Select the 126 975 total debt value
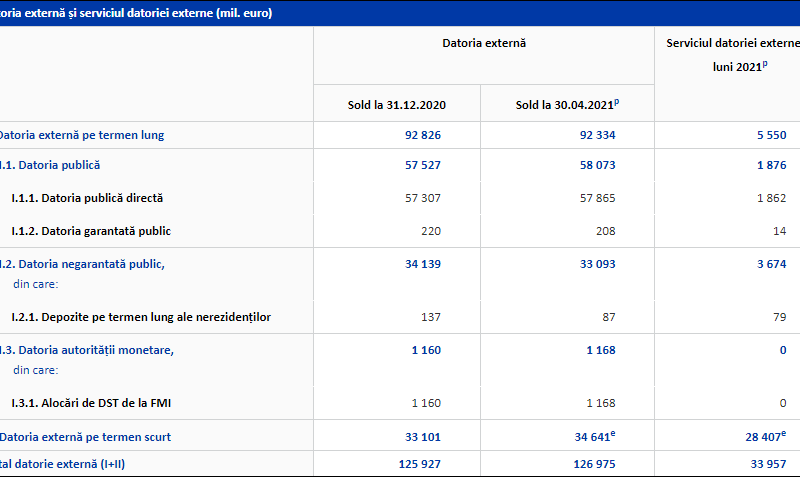 594,464
